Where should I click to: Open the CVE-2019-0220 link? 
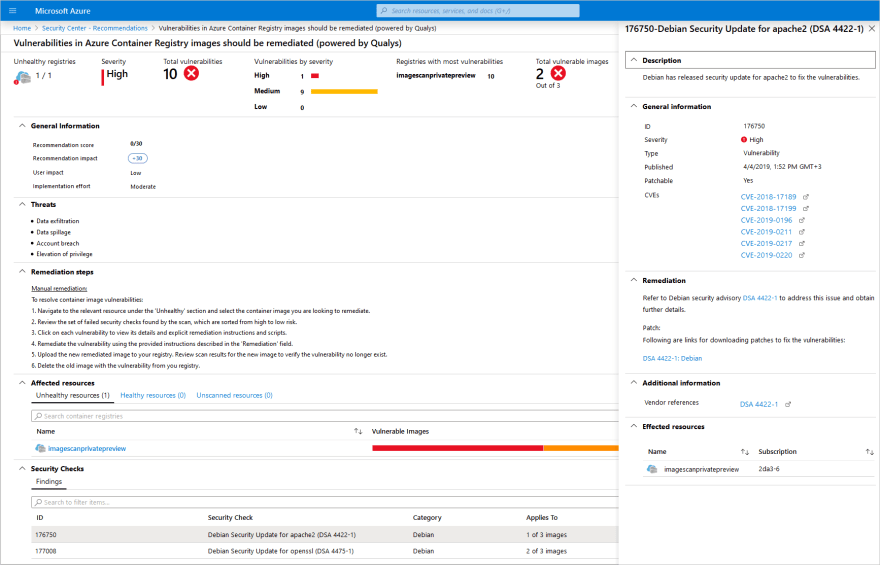[766, 255]
